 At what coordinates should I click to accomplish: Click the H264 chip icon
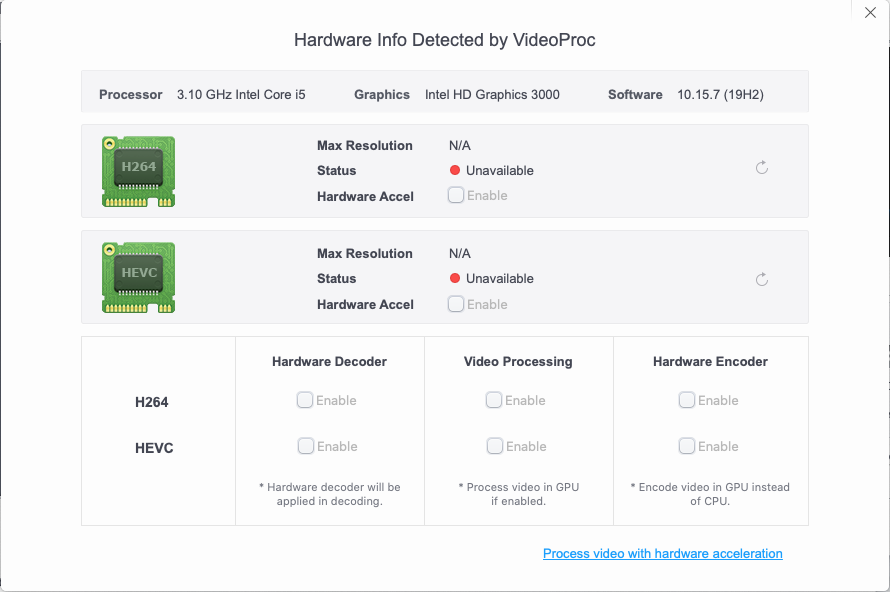(x=138, y=171)
